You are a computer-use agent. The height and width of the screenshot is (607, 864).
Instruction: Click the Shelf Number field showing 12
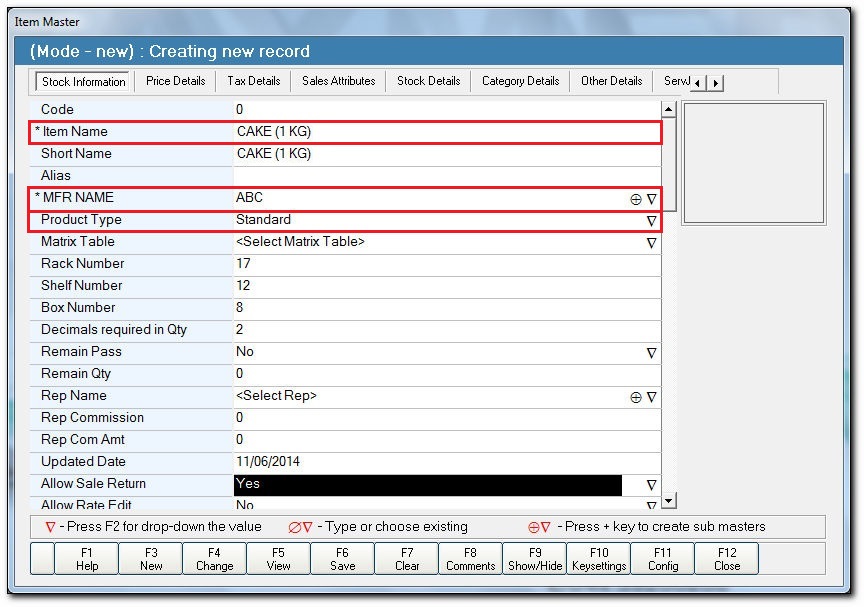[x=447, y=286]
